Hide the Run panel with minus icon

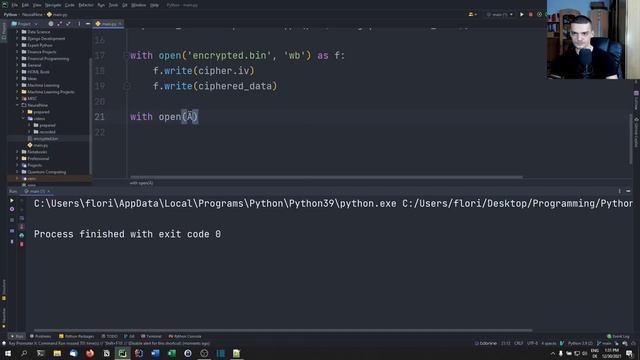[628, 191]
